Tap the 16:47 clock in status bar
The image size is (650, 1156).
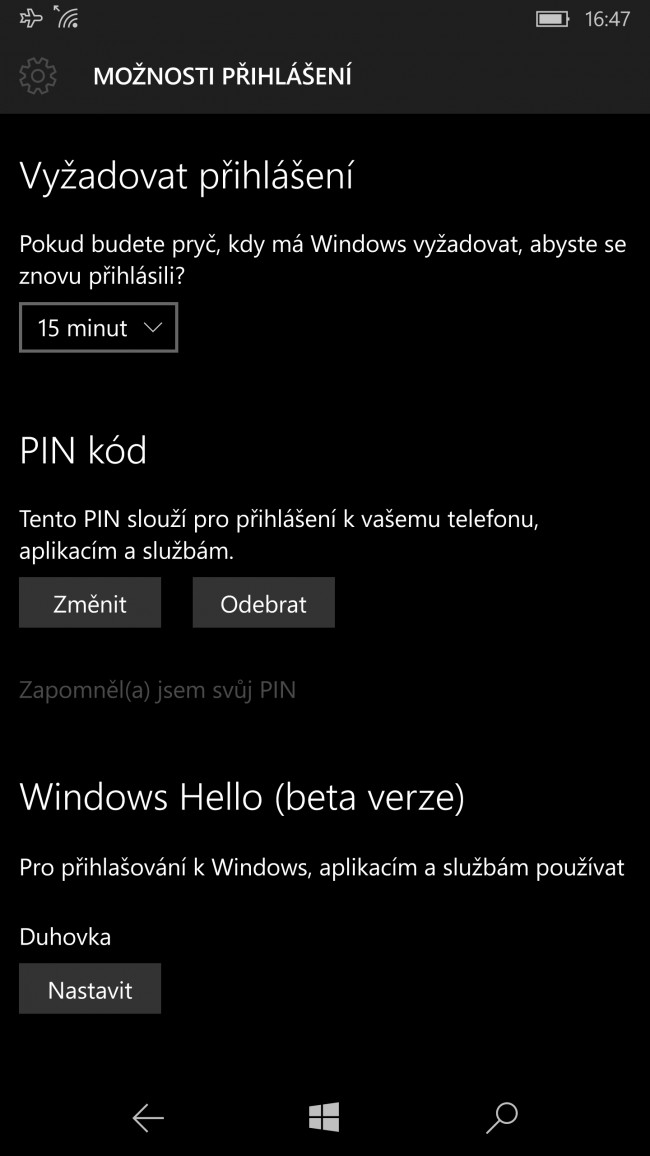[x=607, y=18]
